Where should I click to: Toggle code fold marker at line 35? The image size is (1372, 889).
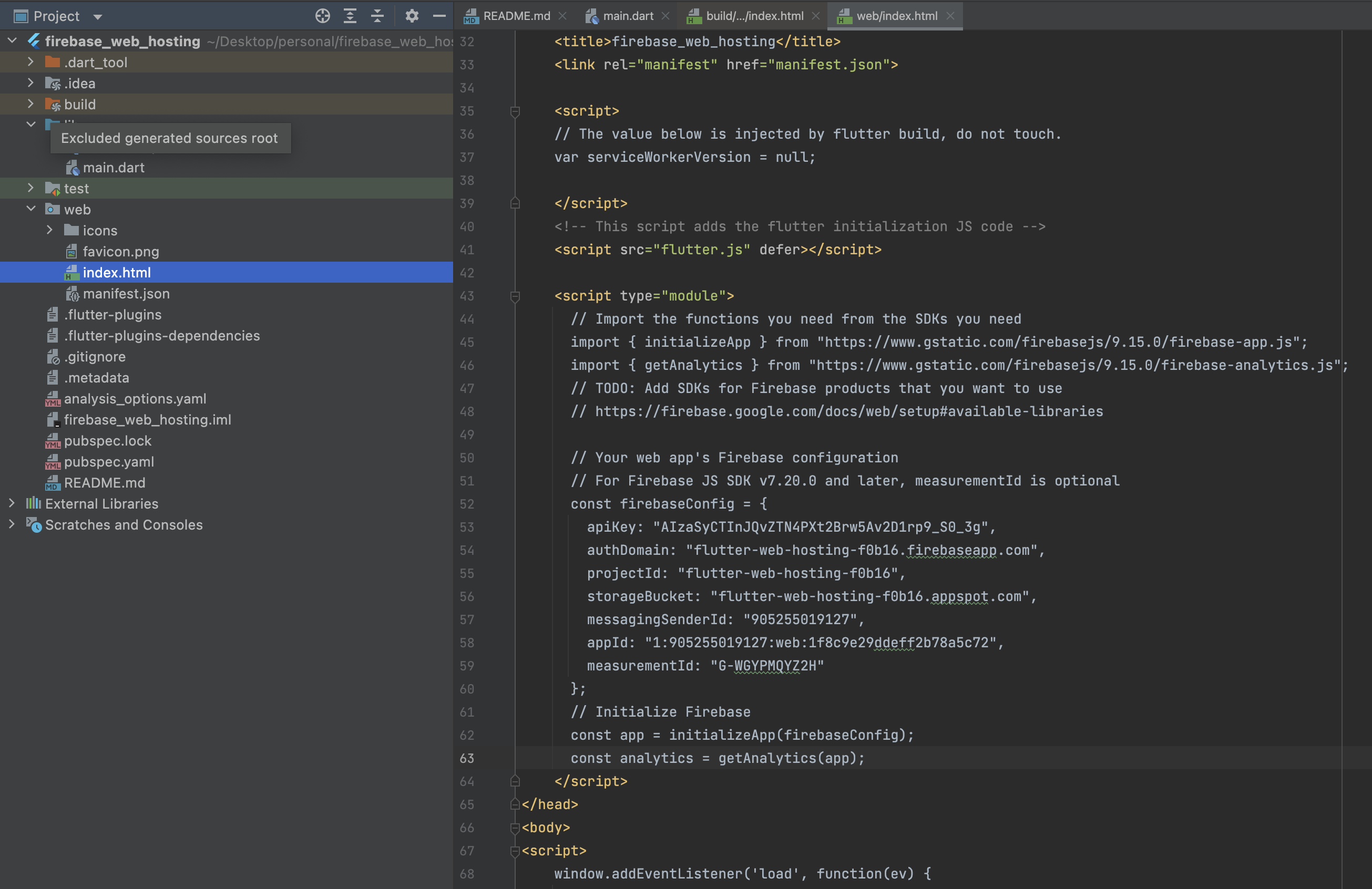click(515, 111)
